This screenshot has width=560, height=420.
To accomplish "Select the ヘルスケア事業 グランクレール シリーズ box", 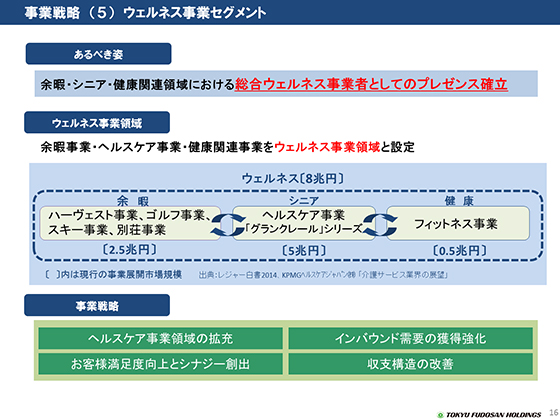I will pos(304,223).
